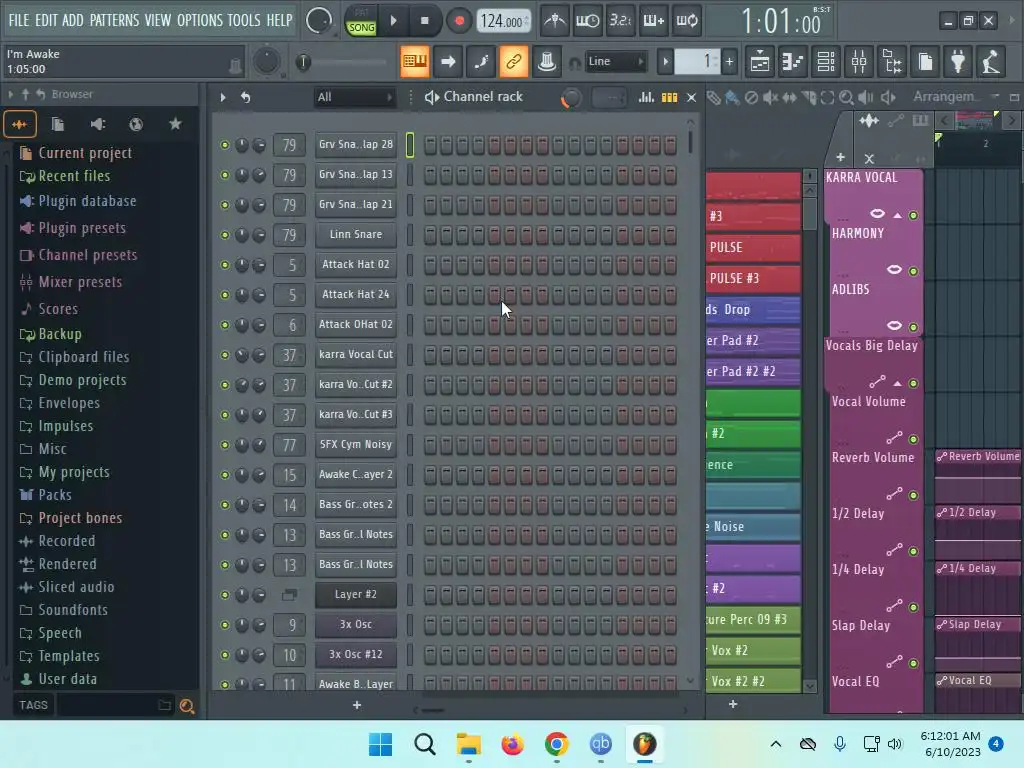Expand the Current project browser folder
Viewport: 1024px width, 768px height.
76,153
